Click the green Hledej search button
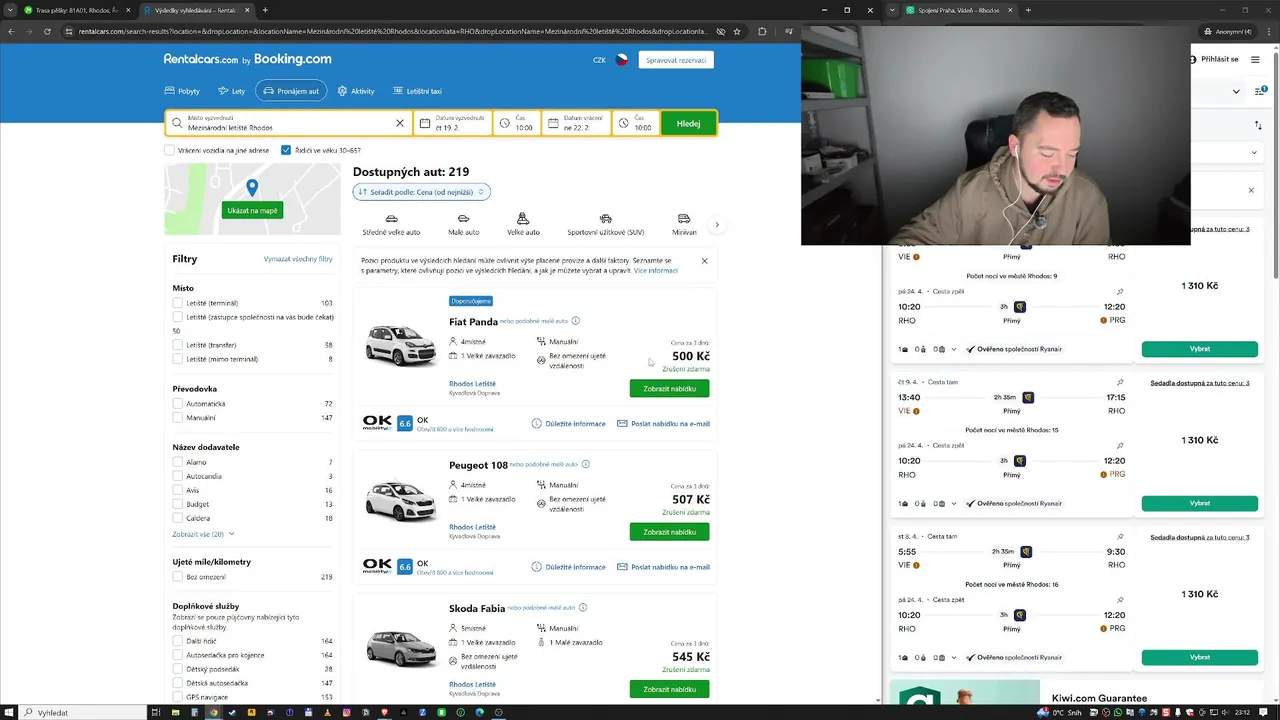Image resolution: width=1280 pixels, height=720 pixels. (688, 123)
